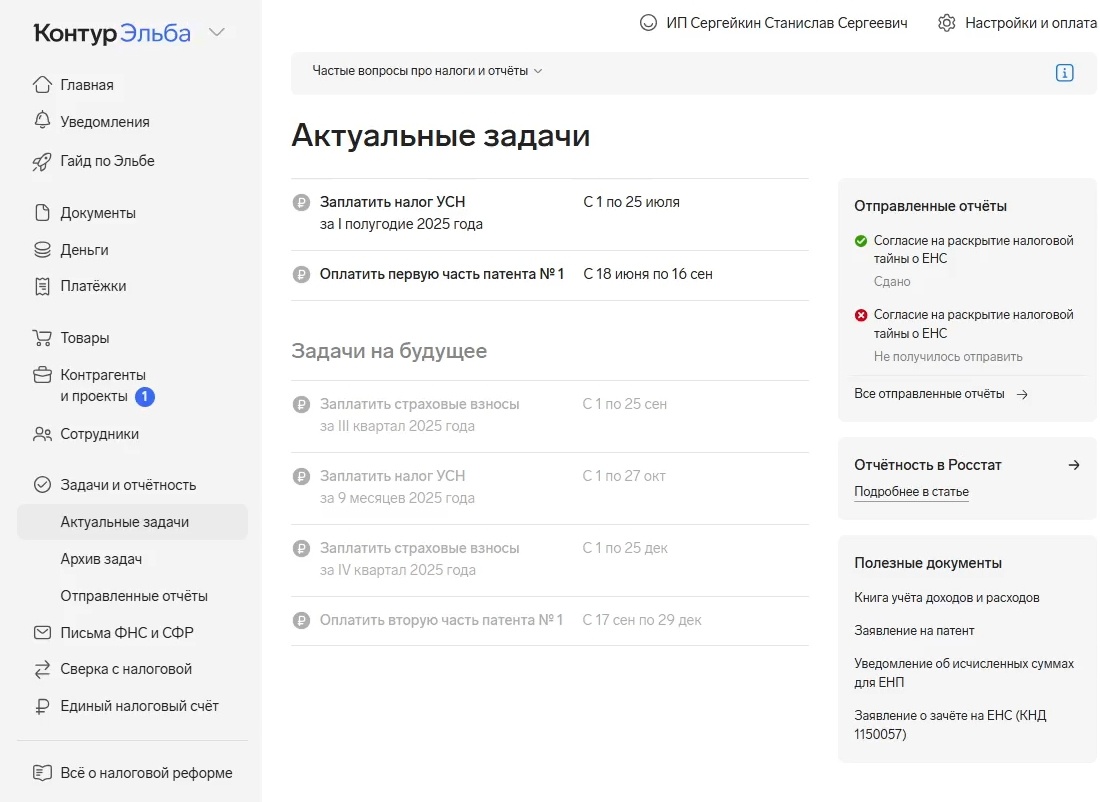The width and height of the screenshot is (1100, 802).
Task: Click the notification badge 1 on Контрагенты
Action: [x=145, y=396]
